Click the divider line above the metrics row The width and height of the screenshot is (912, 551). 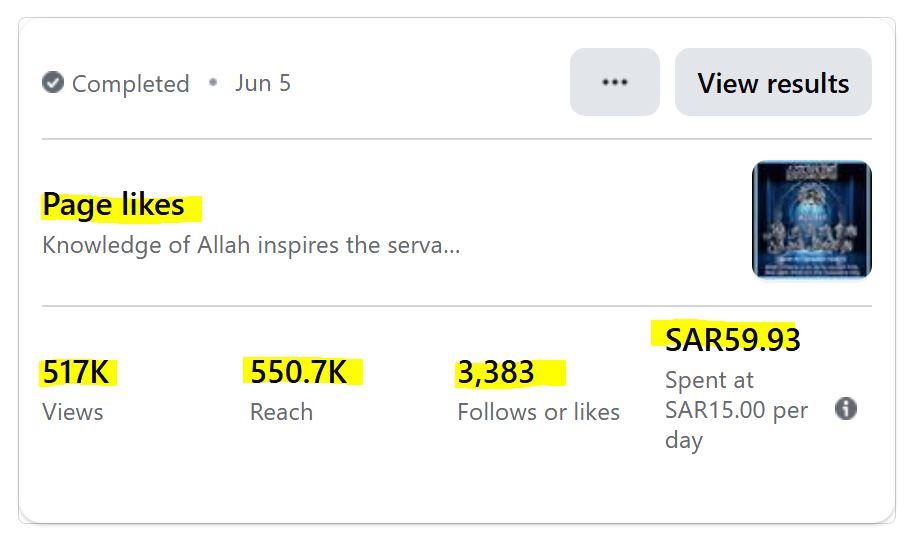(456, 306)
